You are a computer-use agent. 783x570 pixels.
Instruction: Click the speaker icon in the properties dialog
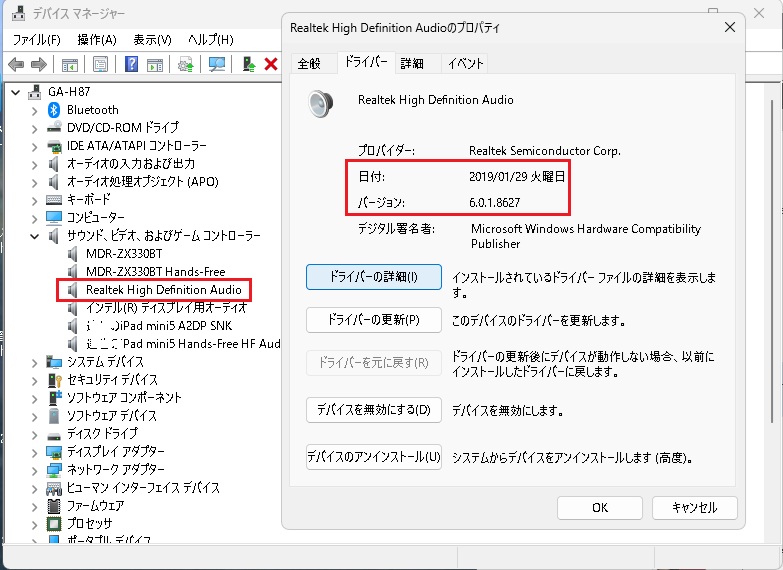[x=320, y=103]
